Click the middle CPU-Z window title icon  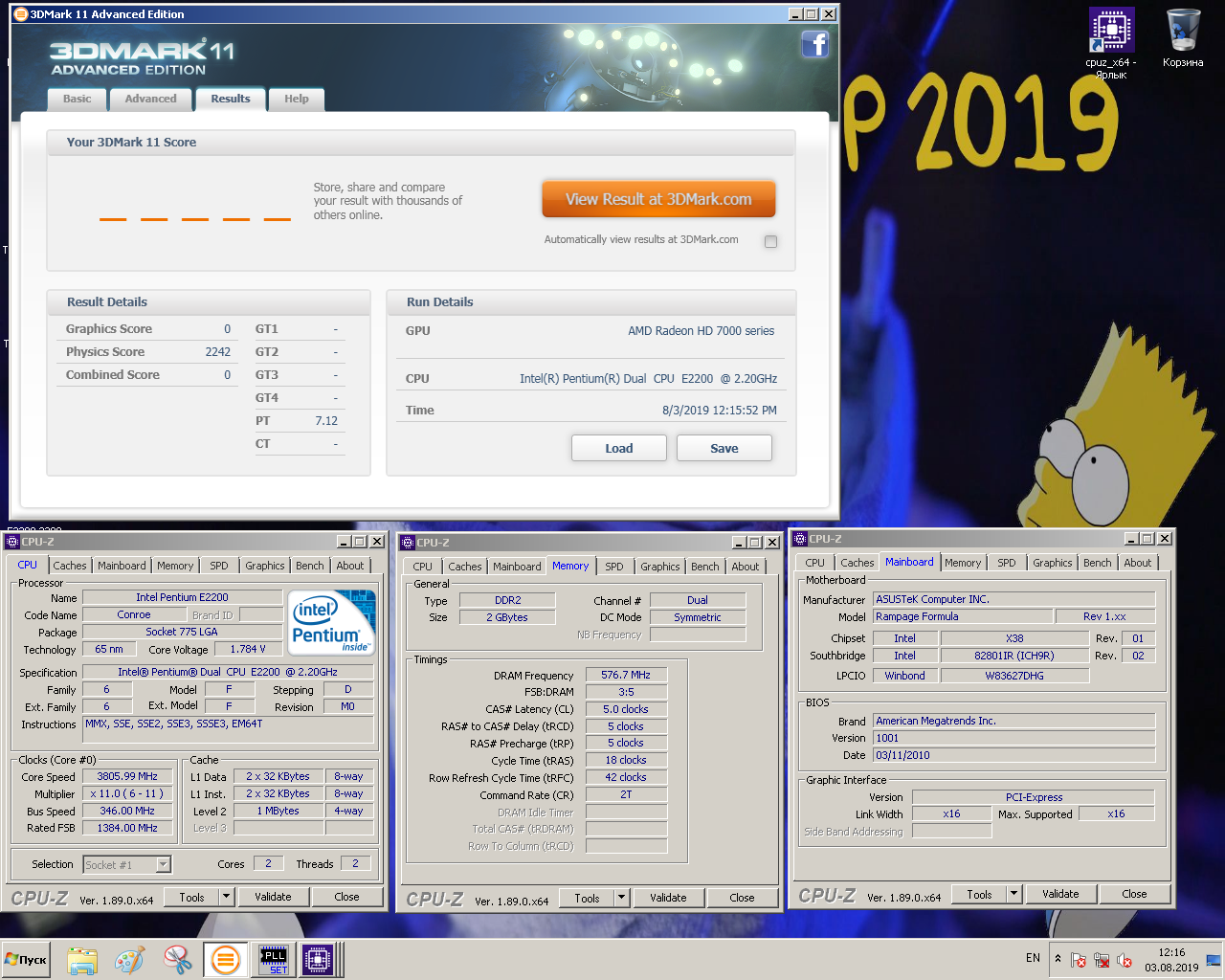[408, 543]
